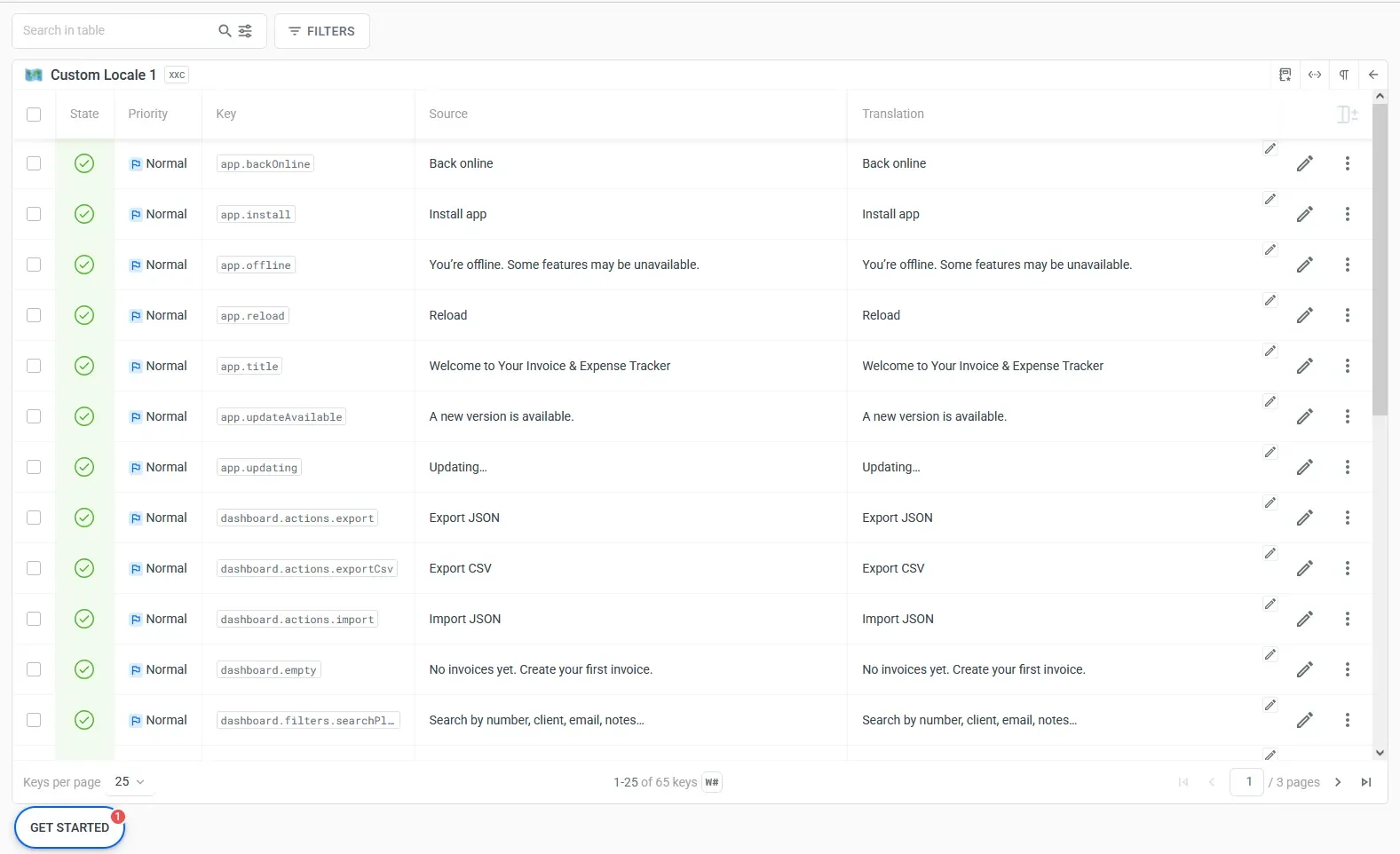This screenshot has height=854, width=1400.
Task: Open search options sliders icon
Action: [x=246, y=31]
